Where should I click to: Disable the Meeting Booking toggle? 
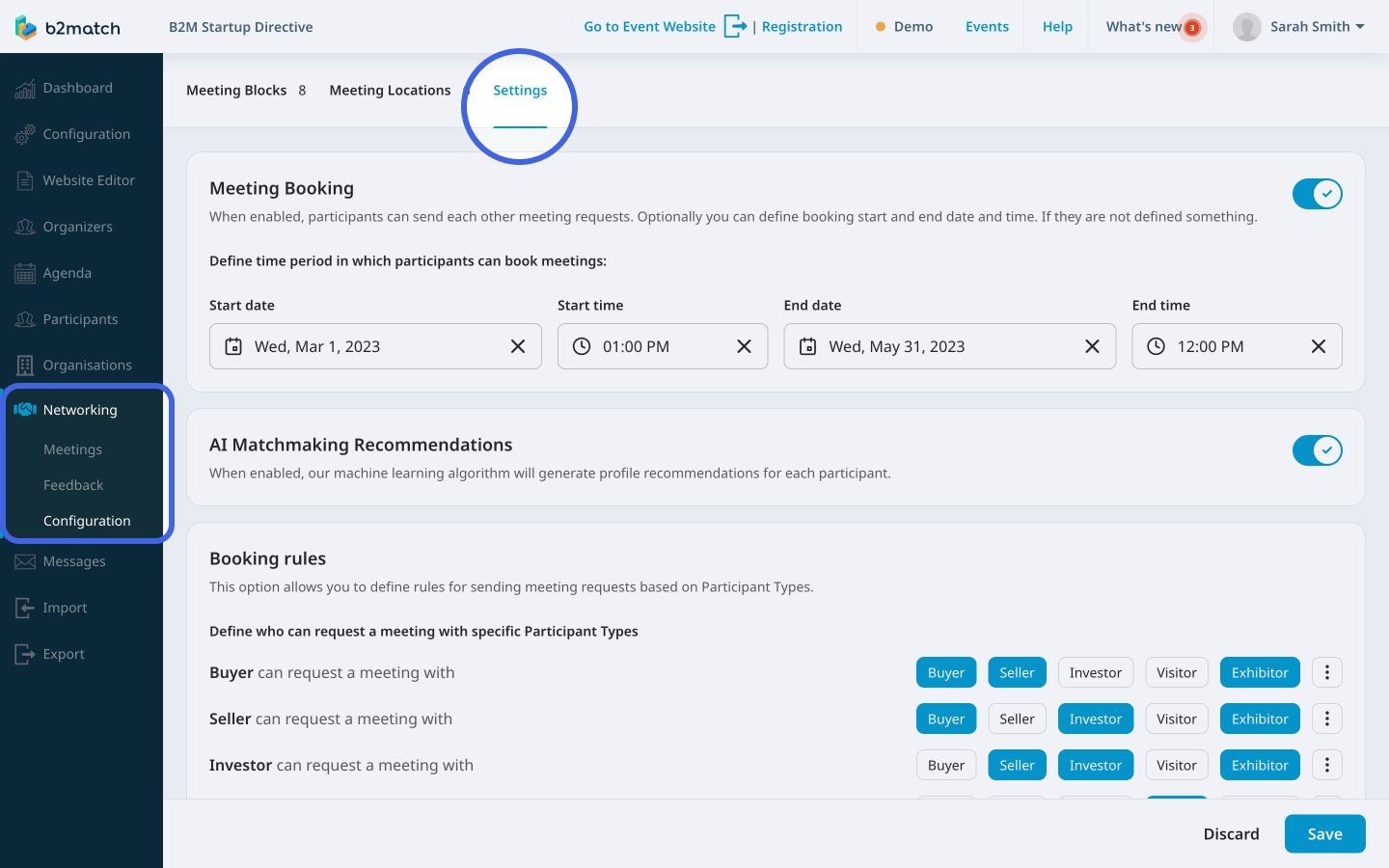(x=1318, y=194)
